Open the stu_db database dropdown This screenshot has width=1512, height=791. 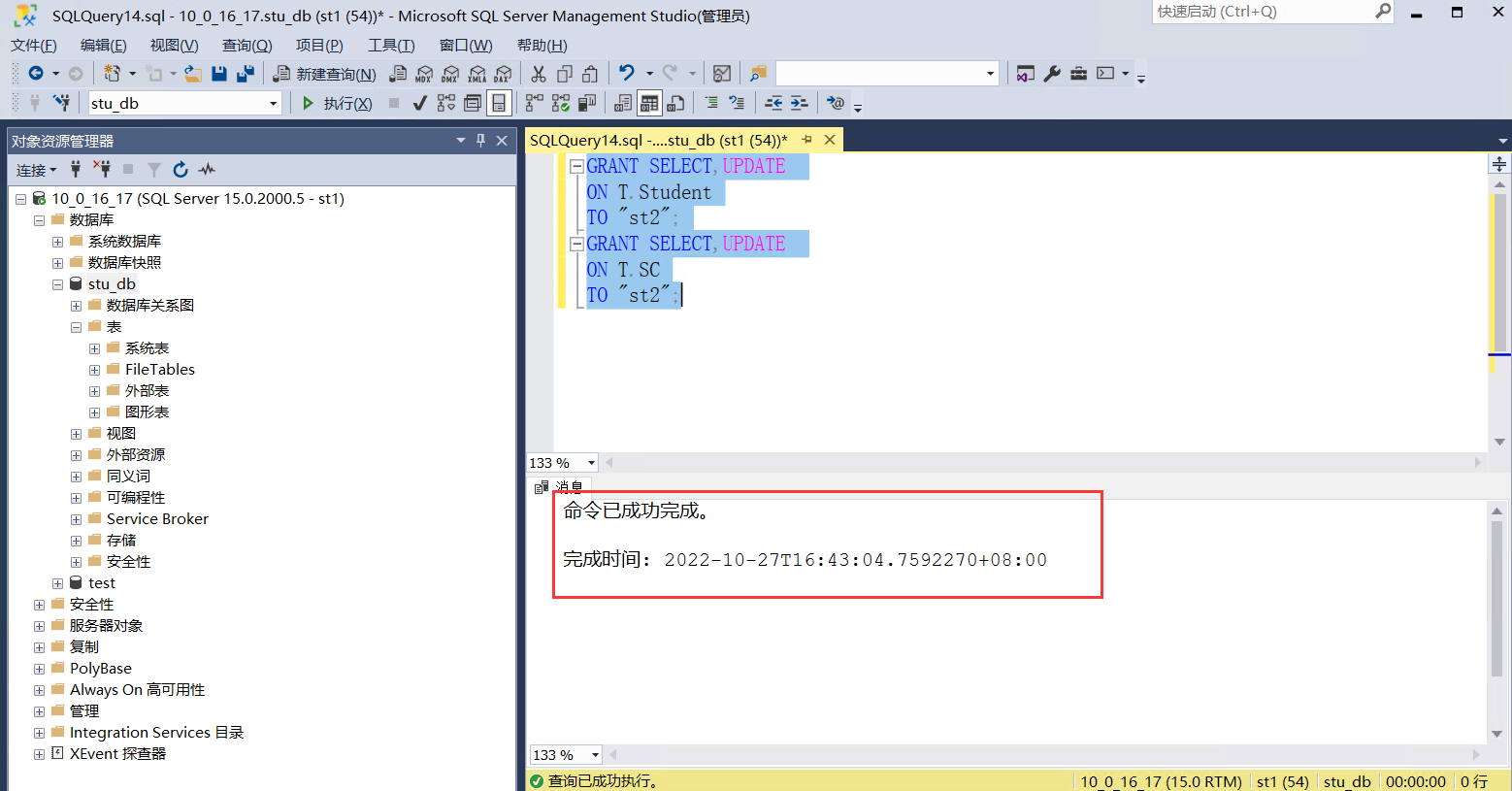click(273, 103)
